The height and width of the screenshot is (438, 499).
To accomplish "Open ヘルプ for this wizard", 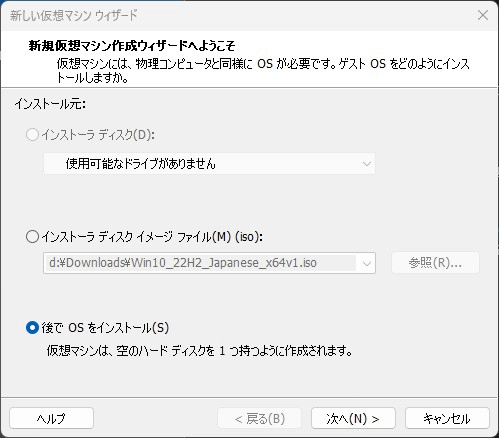I will tap(51, 418).
